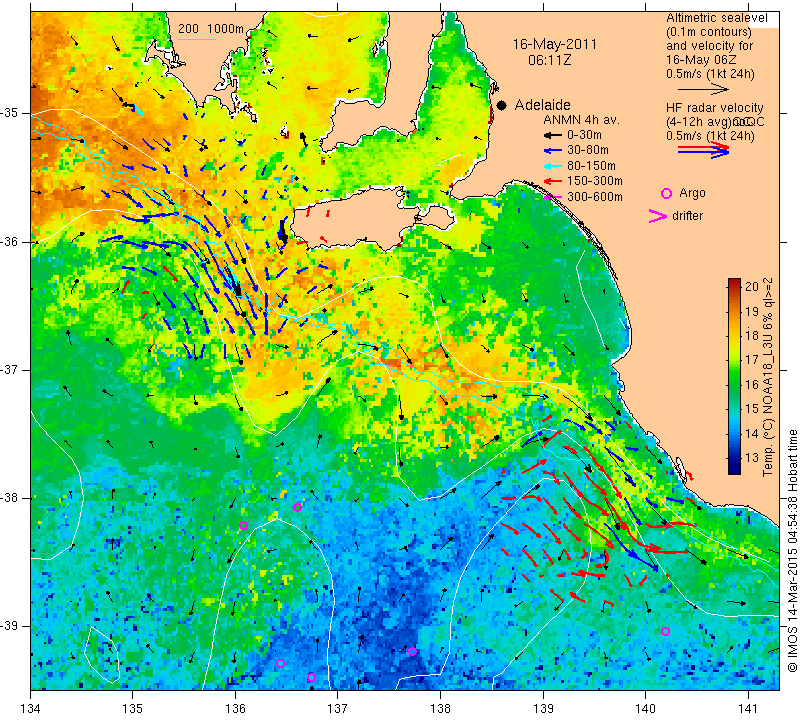Click the 'HF radar velocity' legend heading
The height and width of the screenshot is (720, 800).
(x=714, y=108)
